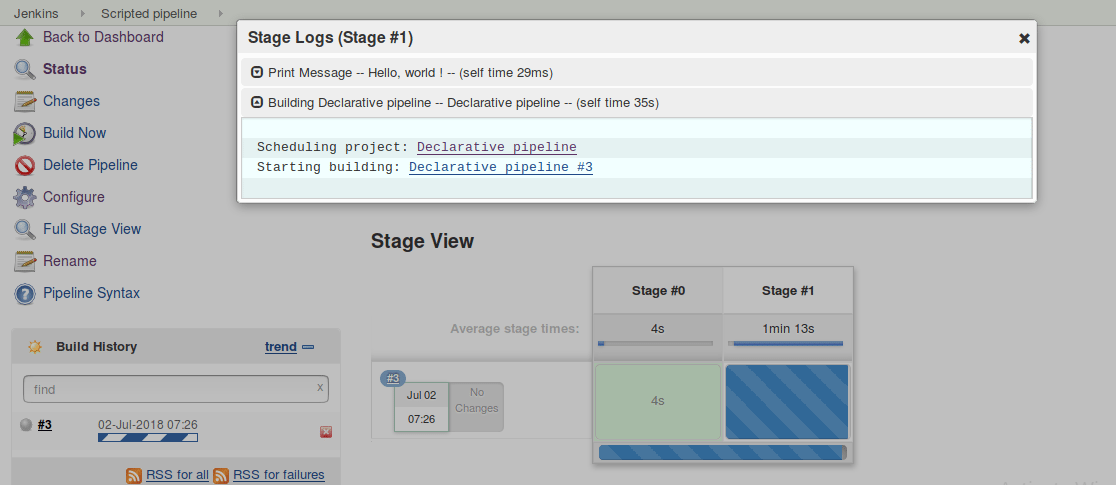The width and height of the screenshot is (1116, 485).
Task: Click the grey status ball of build #3
Action: (x=26, y=425)
